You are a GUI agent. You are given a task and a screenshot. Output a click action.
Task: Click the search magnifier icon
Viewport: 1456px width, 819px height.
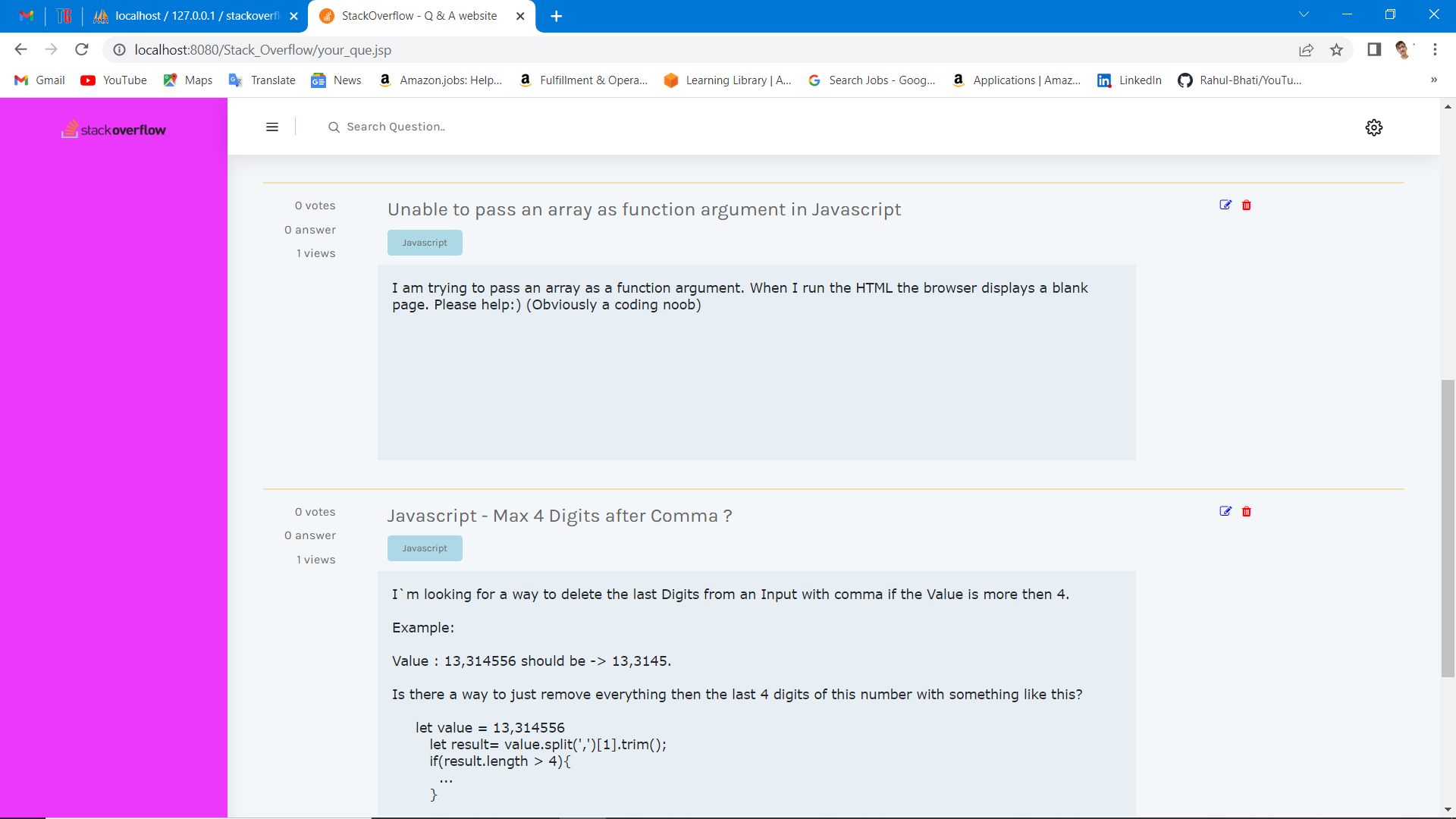point(333,127)
